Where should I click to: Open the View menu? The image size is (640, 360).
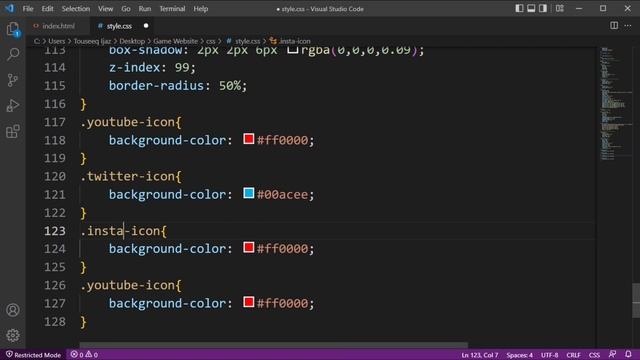105,9
